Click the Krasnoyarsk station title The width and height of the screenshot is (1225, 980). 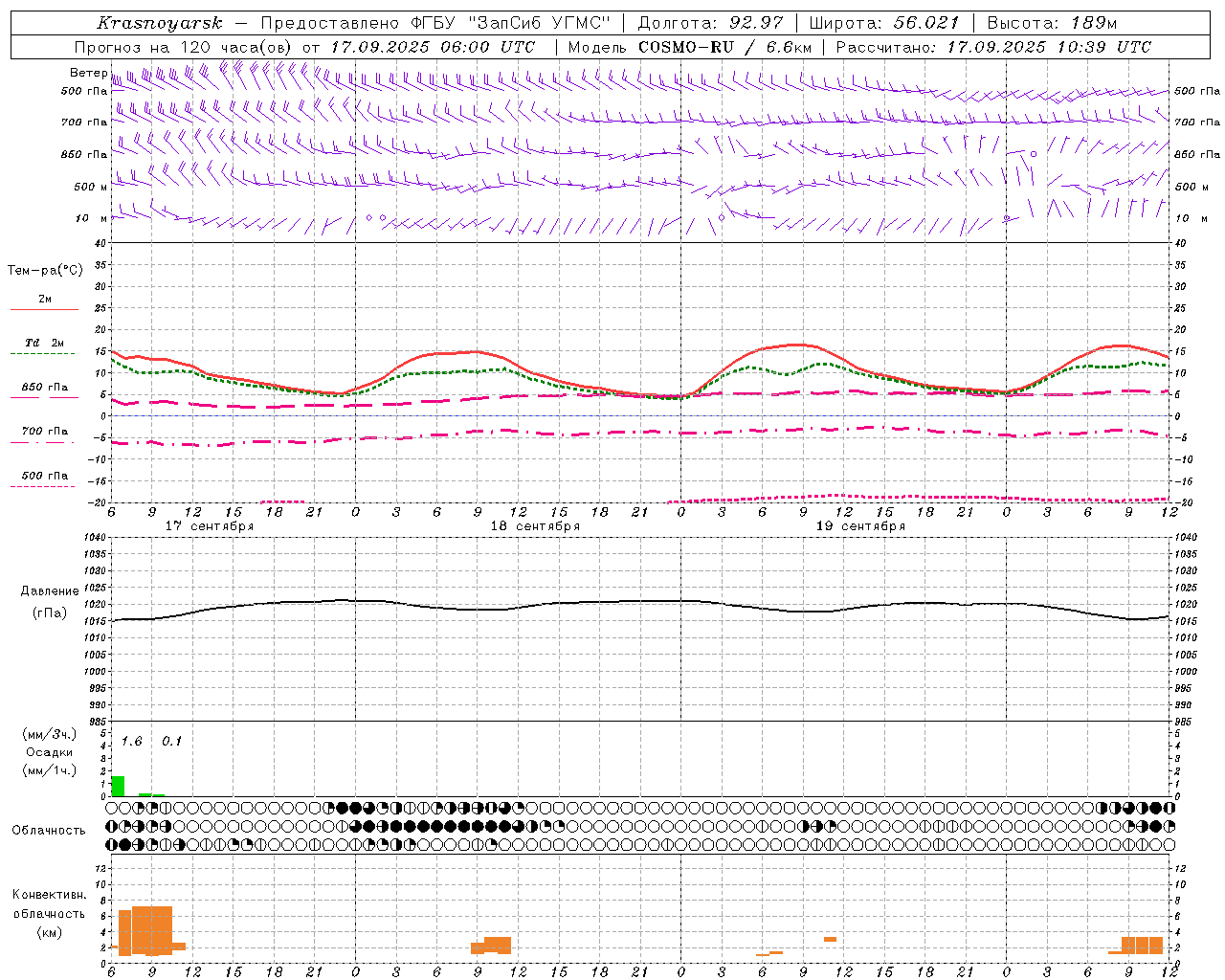160,23
